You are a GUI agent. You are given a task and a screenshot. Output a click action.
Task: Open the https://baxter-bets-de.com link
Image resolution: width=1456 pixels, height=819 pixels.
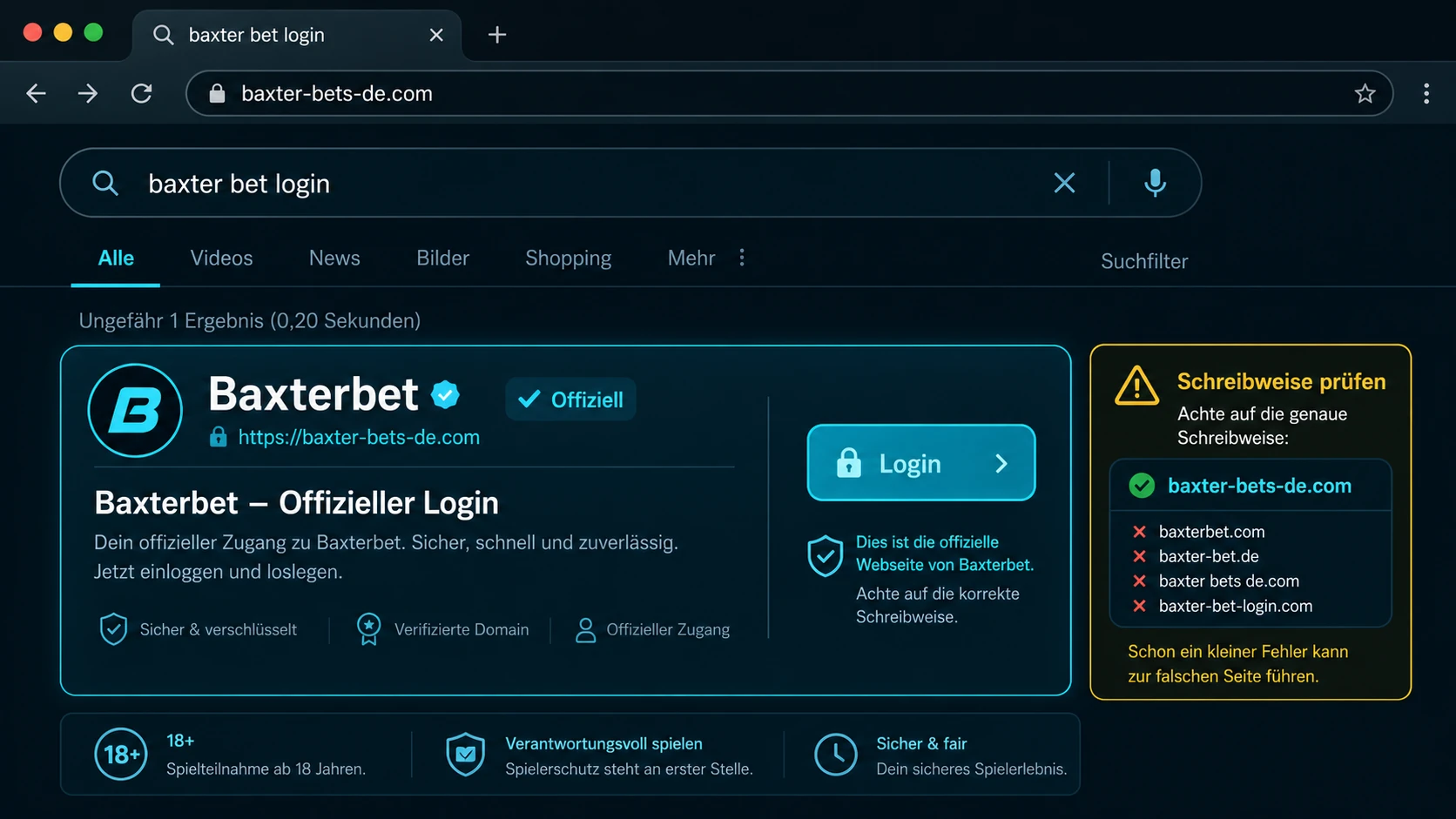[359, 437]
